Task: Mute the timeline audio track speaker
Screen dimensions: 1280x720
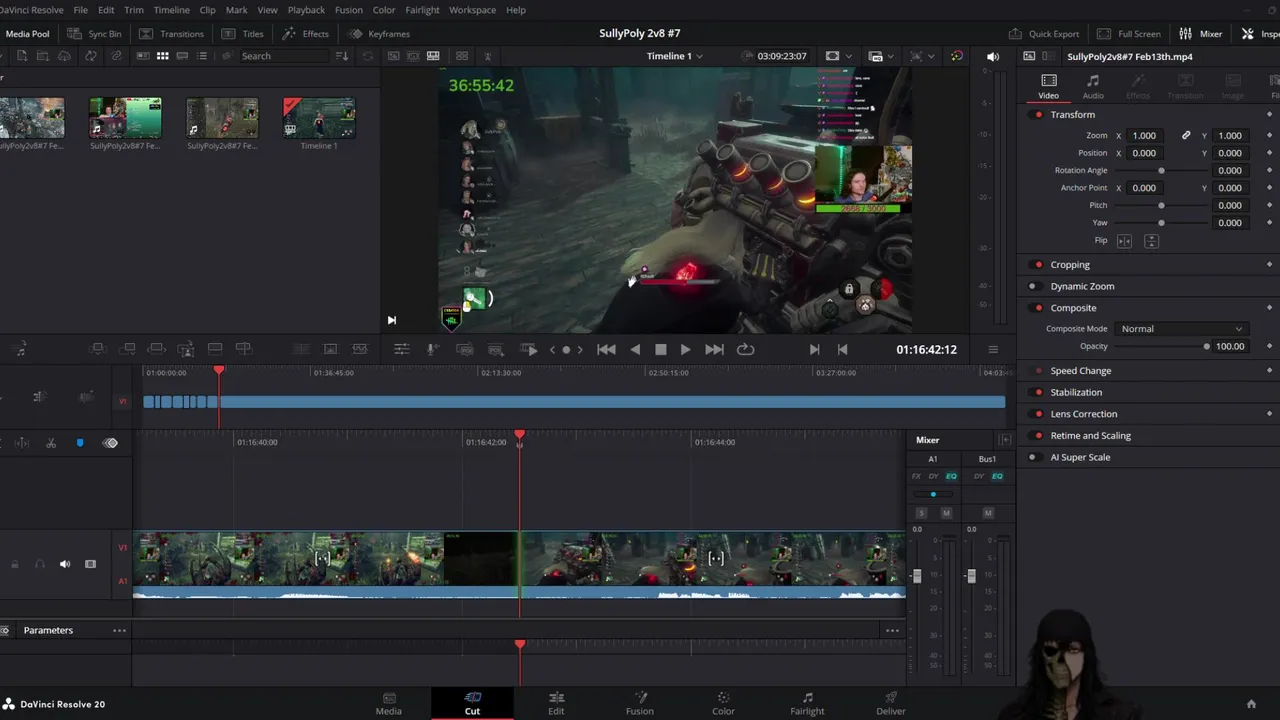Action: coord(65,564)
